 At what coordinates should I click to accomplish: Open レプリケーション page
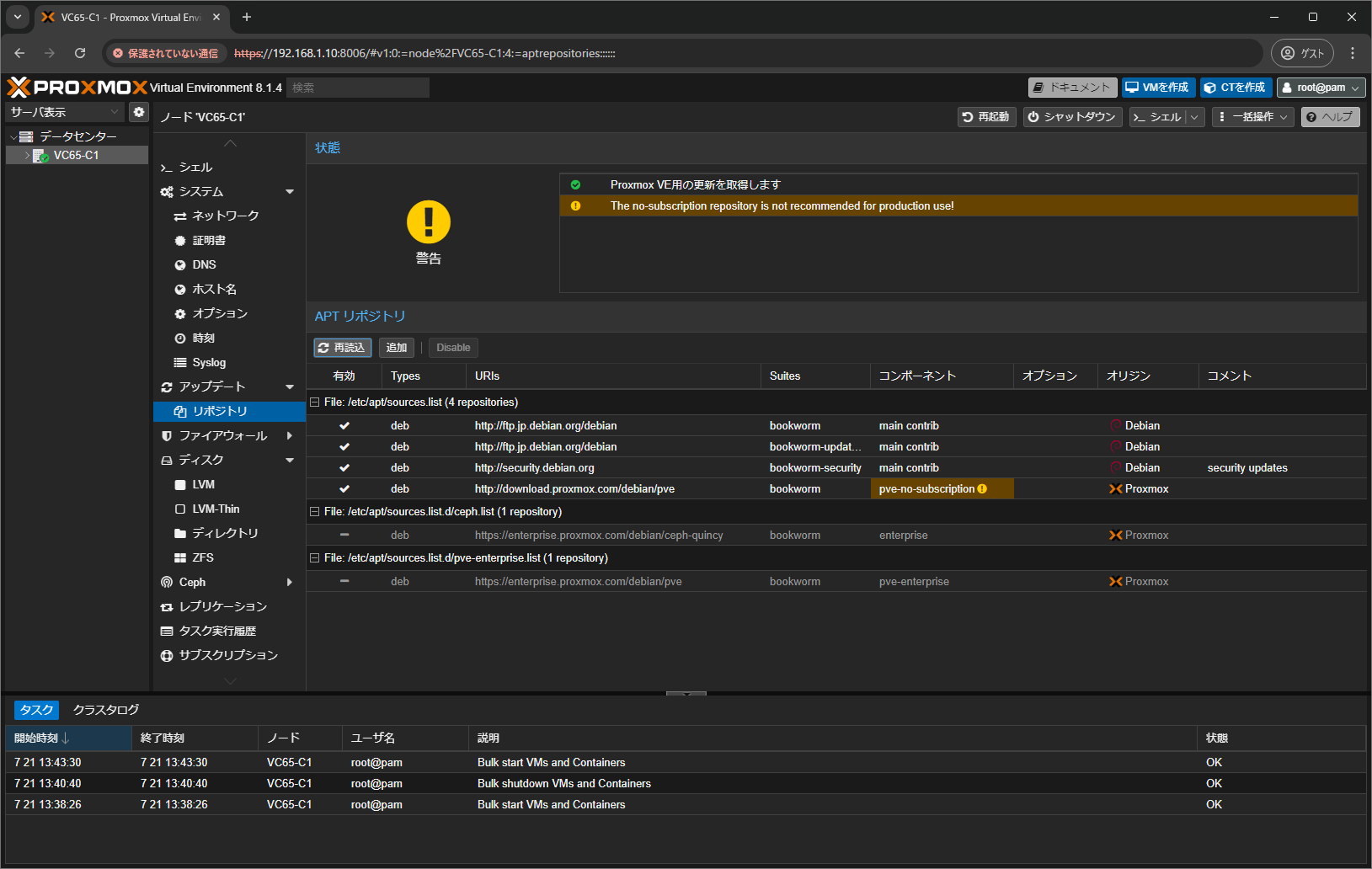pyautogui.click(x=222, y=606)
